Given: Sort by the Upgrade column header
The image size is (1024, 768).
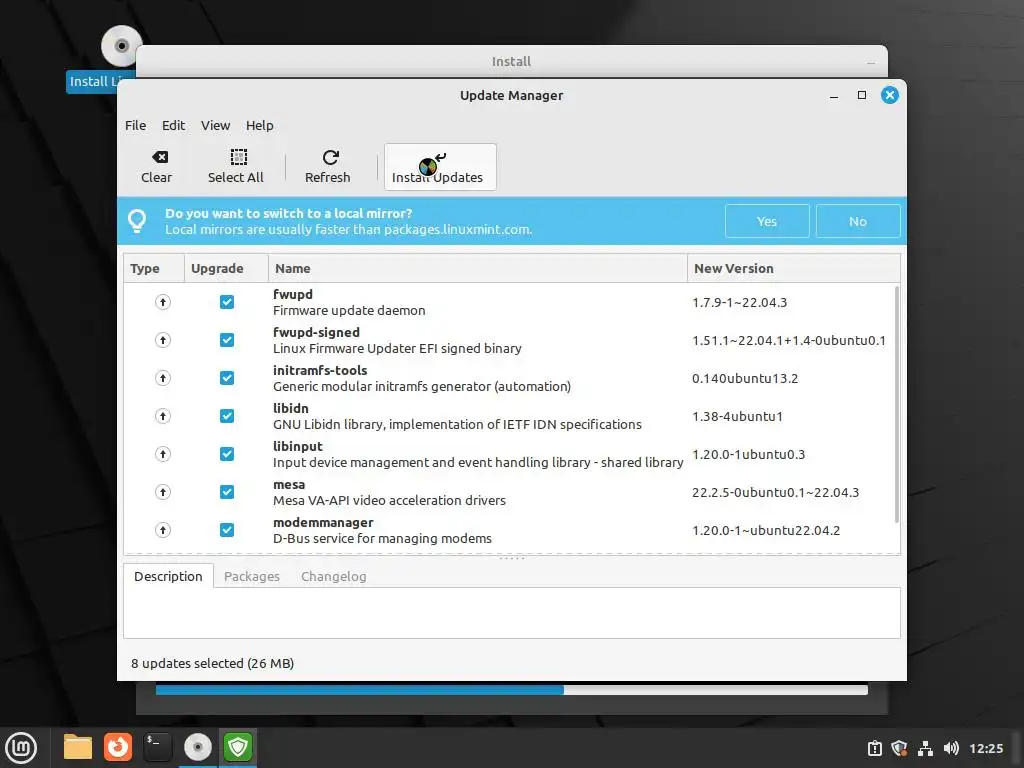Looking at the screenshot, I should (226, 268).
